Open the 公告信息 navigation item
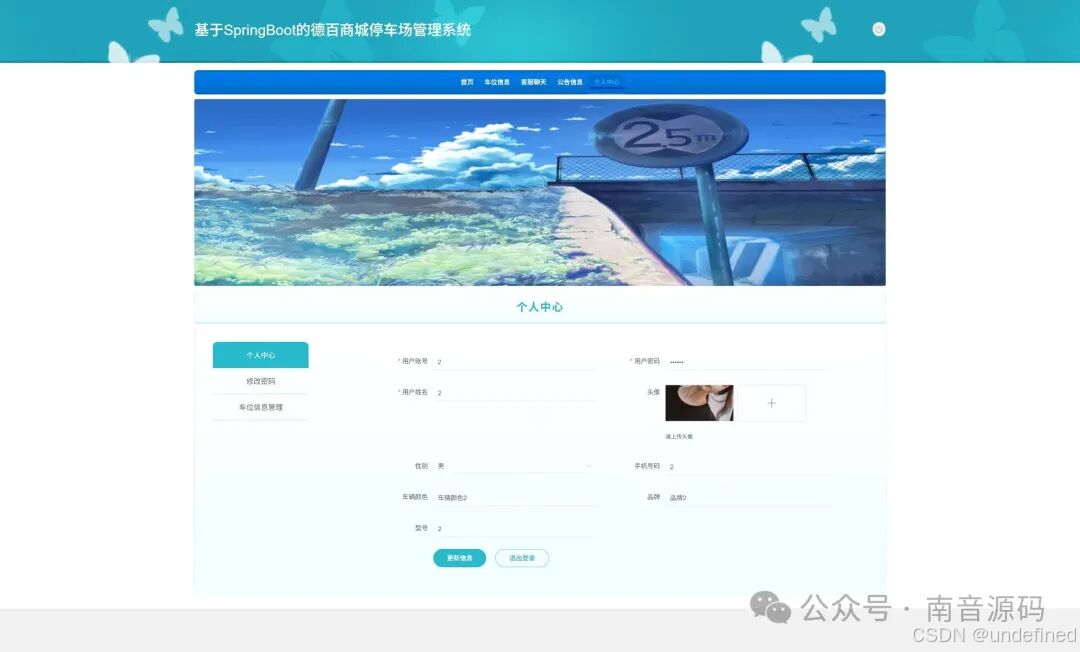 pos(570,82)
